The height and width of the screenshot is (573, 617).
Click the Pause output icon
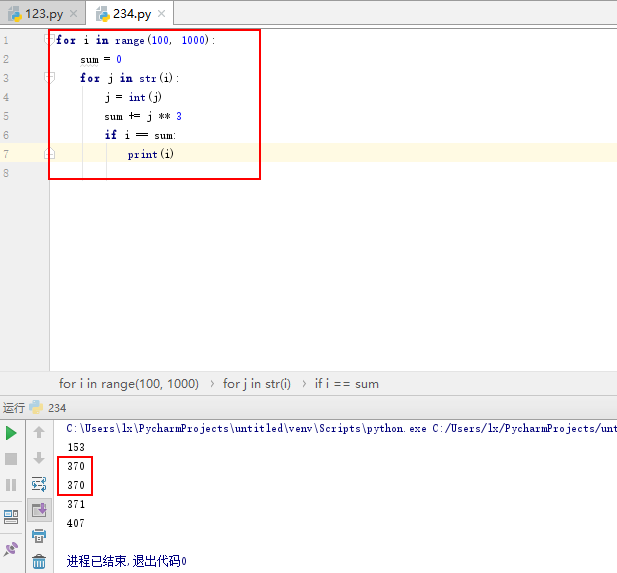pos(11,485)
